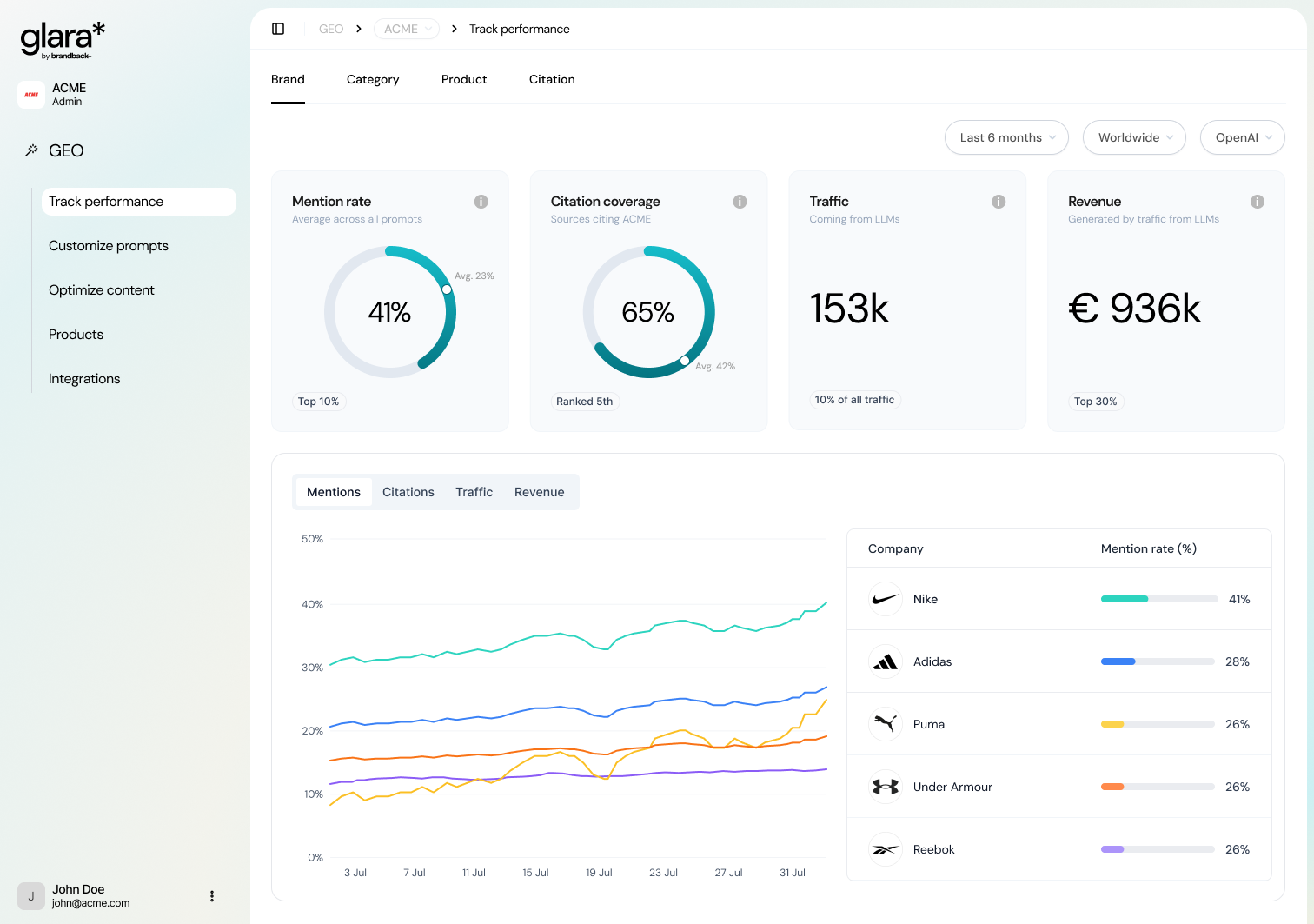Open Optimize content in sidebar

click(x=102, y=290)
